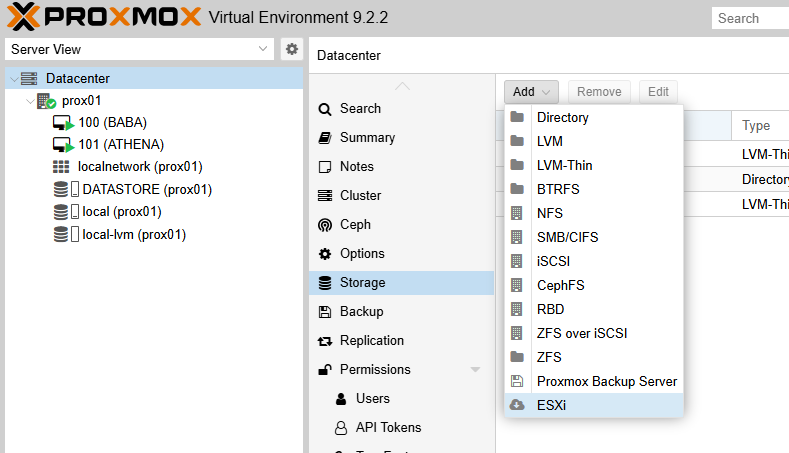
Task: Choose LVM-Thin from Add menu
Action: click(594, 165)
